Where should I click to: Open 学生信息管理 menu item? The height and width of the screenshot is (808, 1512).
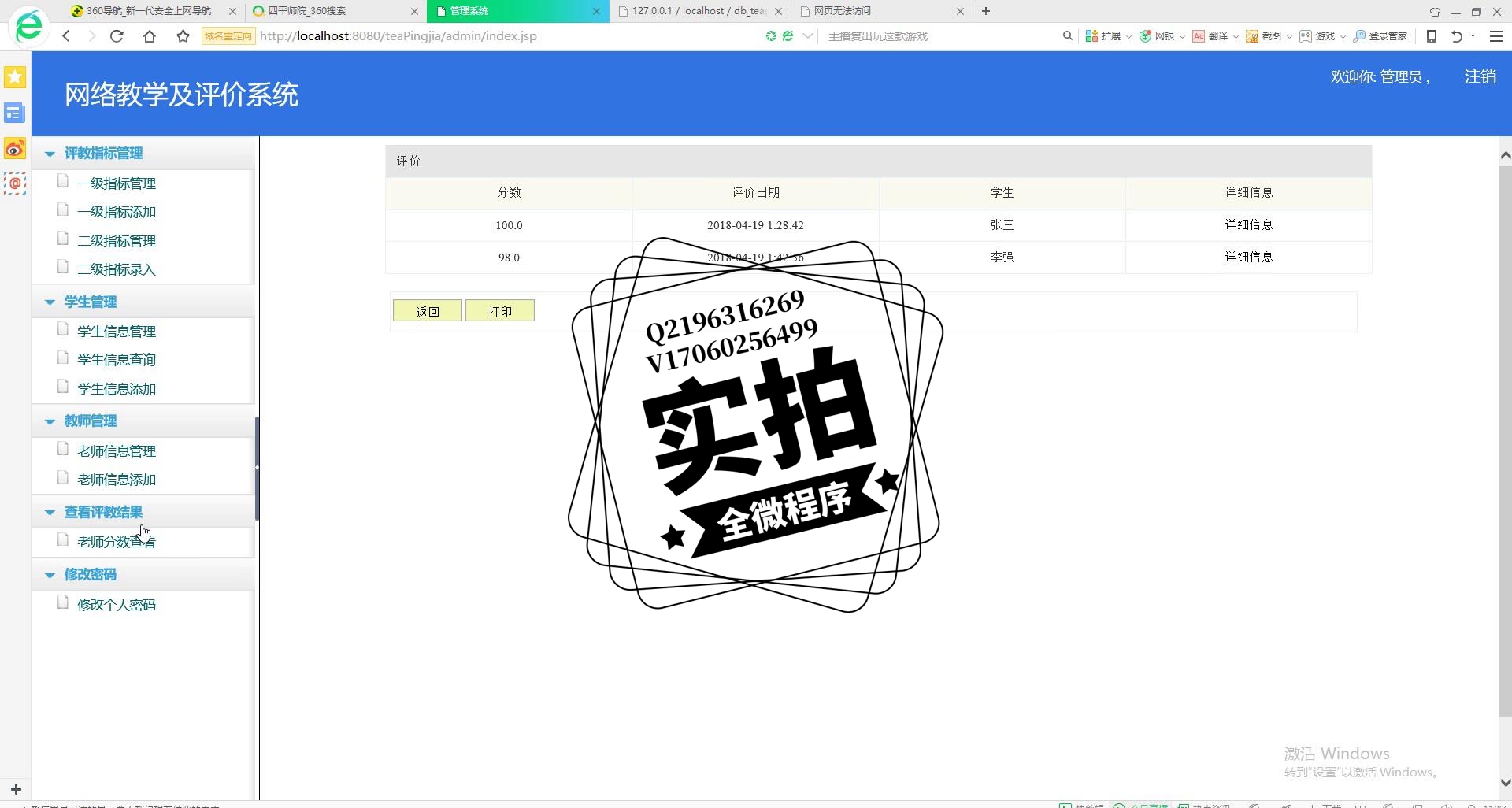(117, 332)
